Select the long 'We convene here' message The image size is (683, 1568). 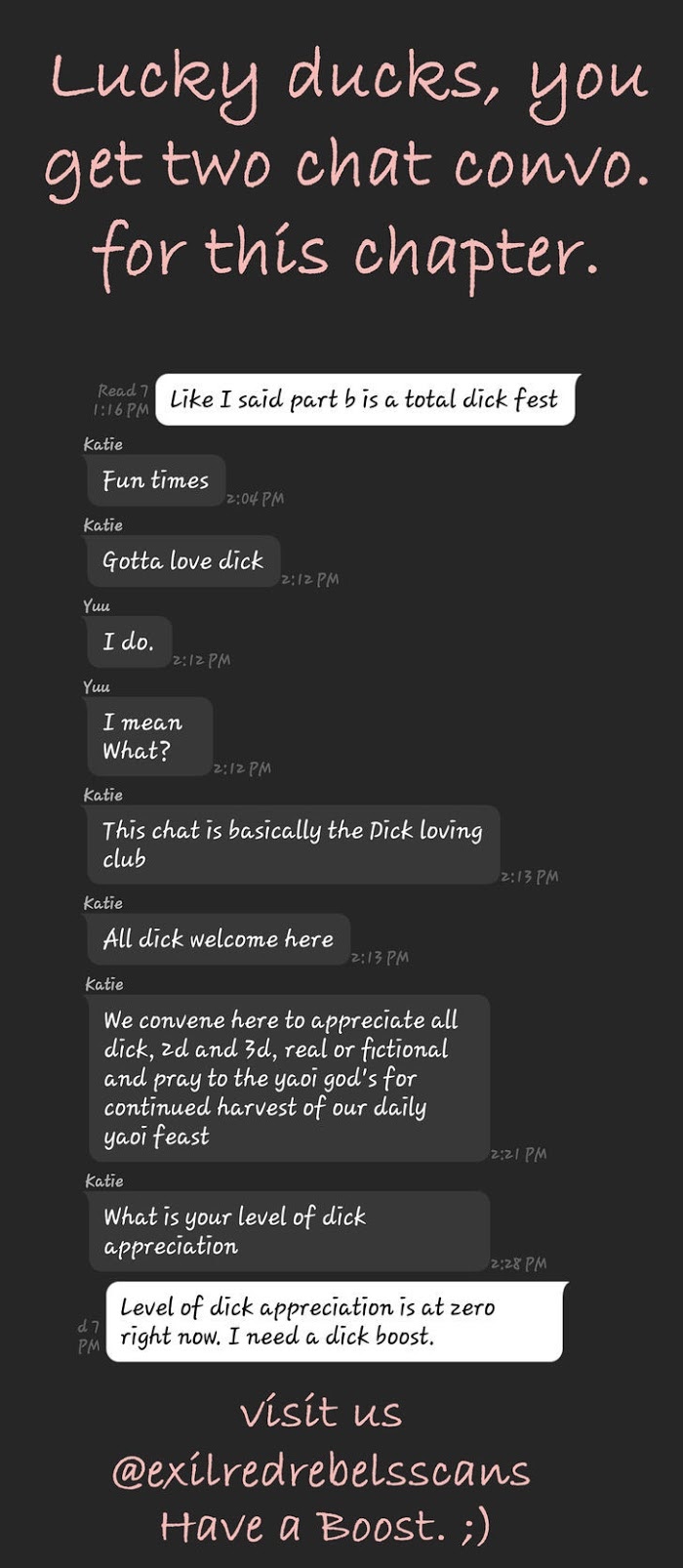pyautogui.click(x=289, y=1078)
